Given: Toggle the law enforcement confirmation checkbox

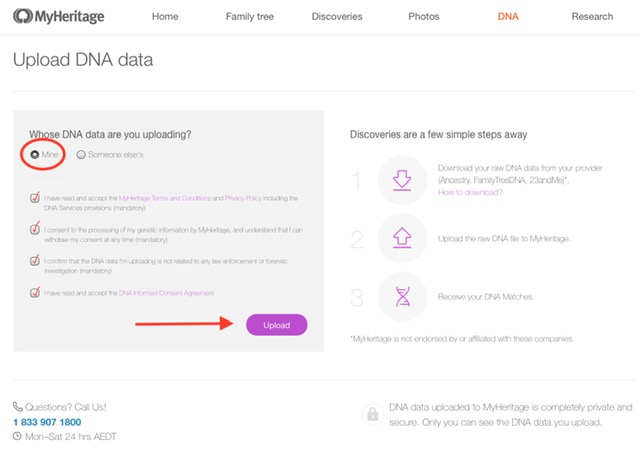Looking at the screenshot, I should (x=35, y=261).
